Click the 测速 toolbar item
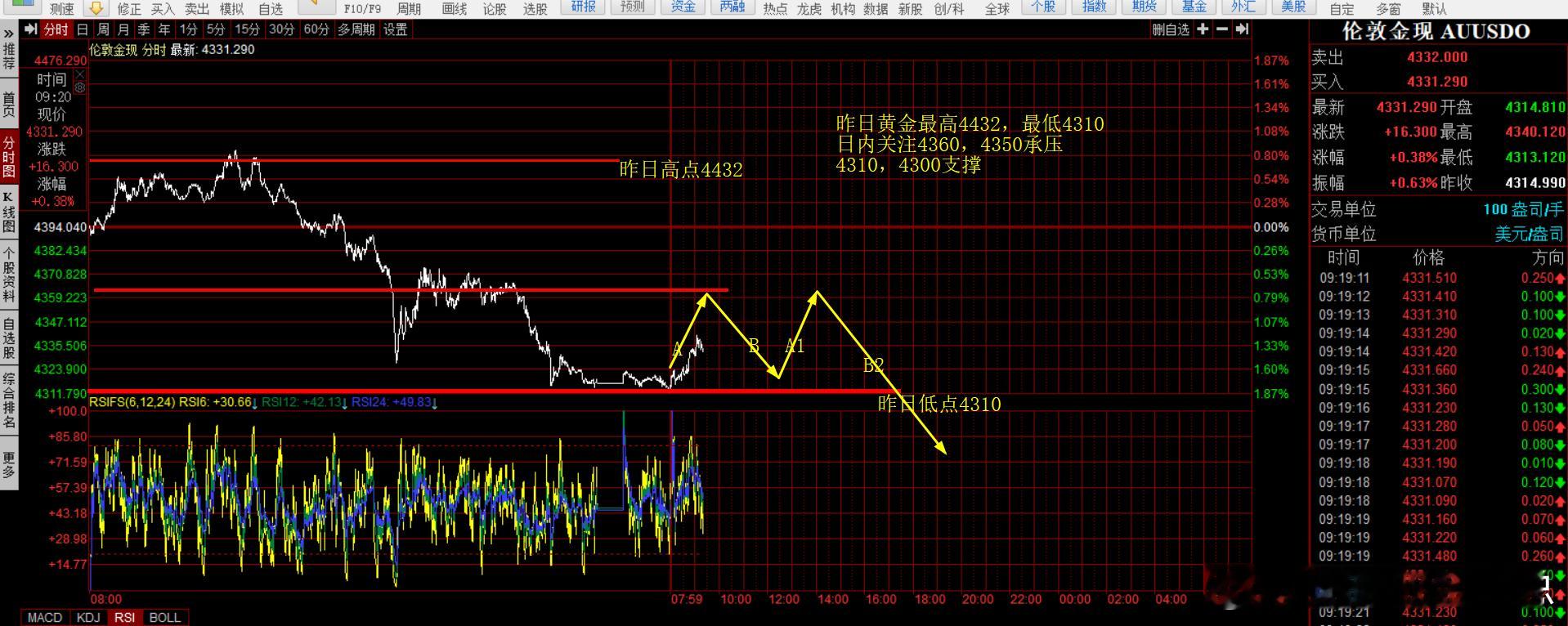Viewport: 1568px width, 626px height. pos(61,9)
